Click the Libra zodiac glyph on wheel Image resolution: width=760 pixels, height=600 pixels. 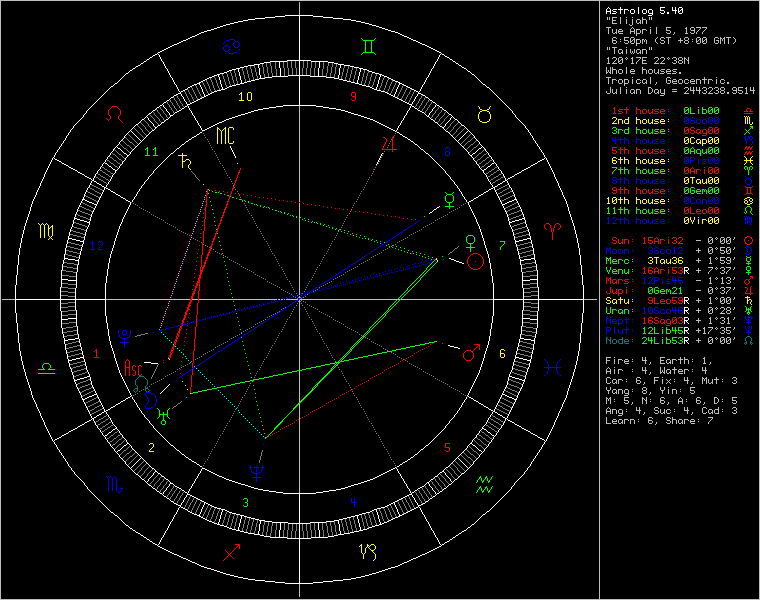pos(47,368)
